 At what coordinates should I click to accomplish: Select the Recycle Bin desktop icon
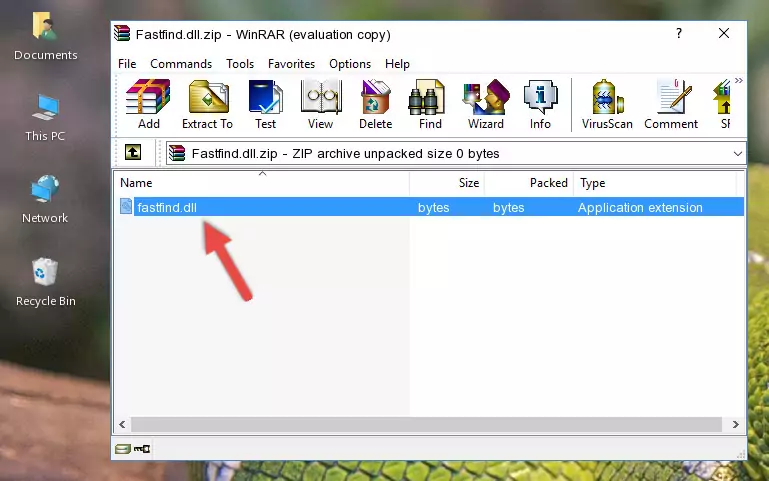coord(46,282)
